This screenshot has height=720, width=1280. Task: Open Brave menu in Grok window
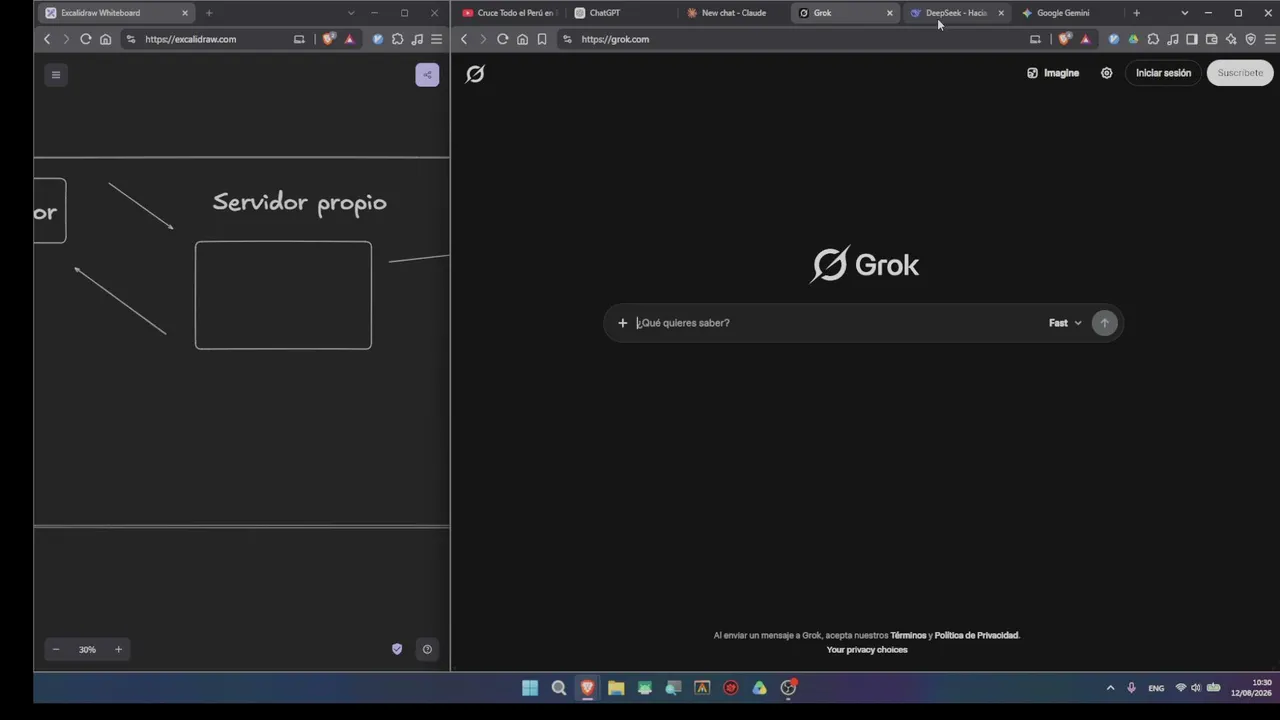point(1271,39)
